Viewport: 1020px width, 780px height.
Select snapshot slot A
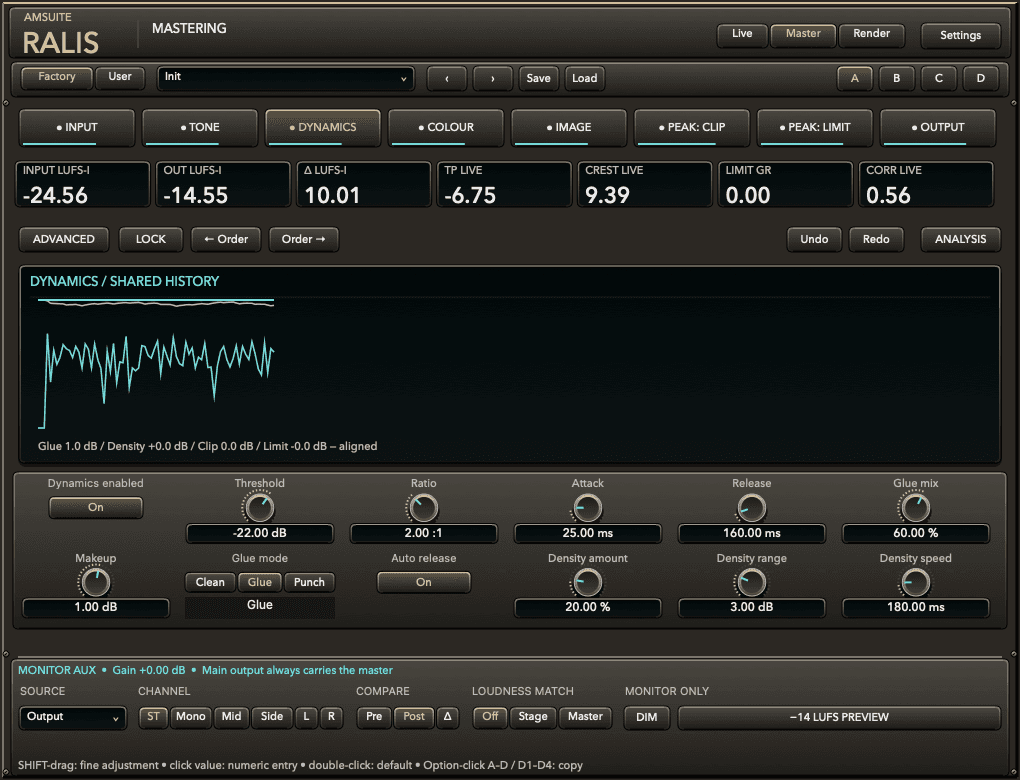tap(855, 78)
